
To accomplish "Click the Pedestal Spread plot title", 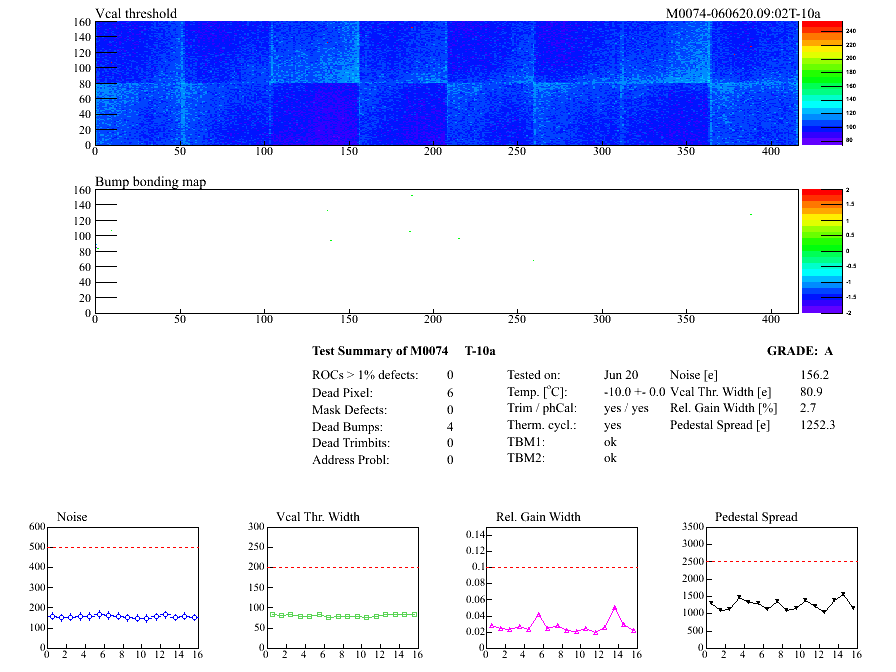I will [x=756, y=517].
